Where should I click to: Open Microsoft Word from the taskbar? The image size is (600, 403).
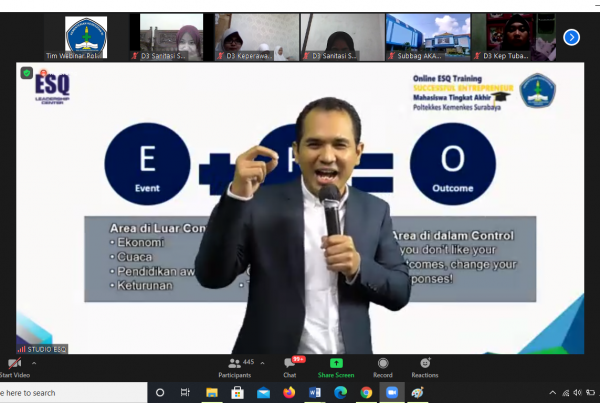315,393
